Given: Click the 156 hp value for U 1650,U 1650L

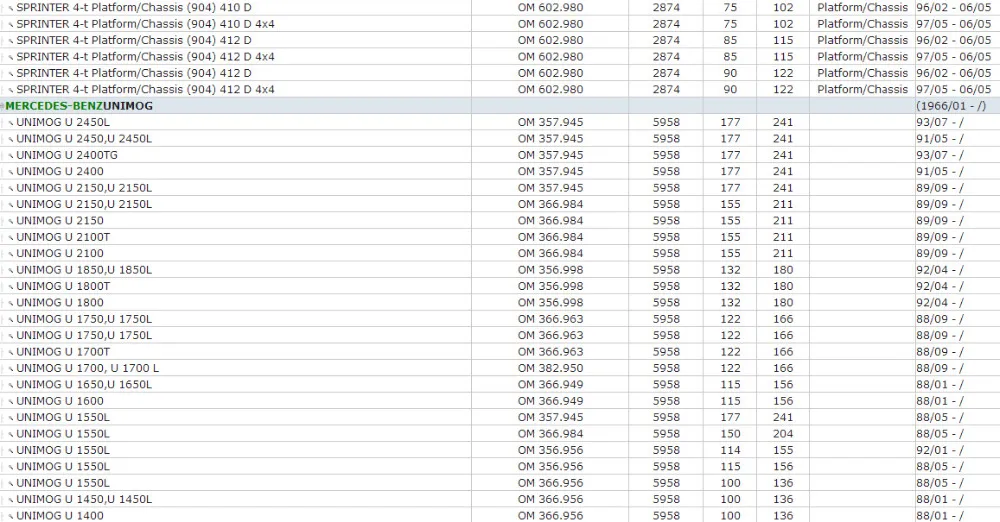Looking at the screenshot, I should point(783,385).
